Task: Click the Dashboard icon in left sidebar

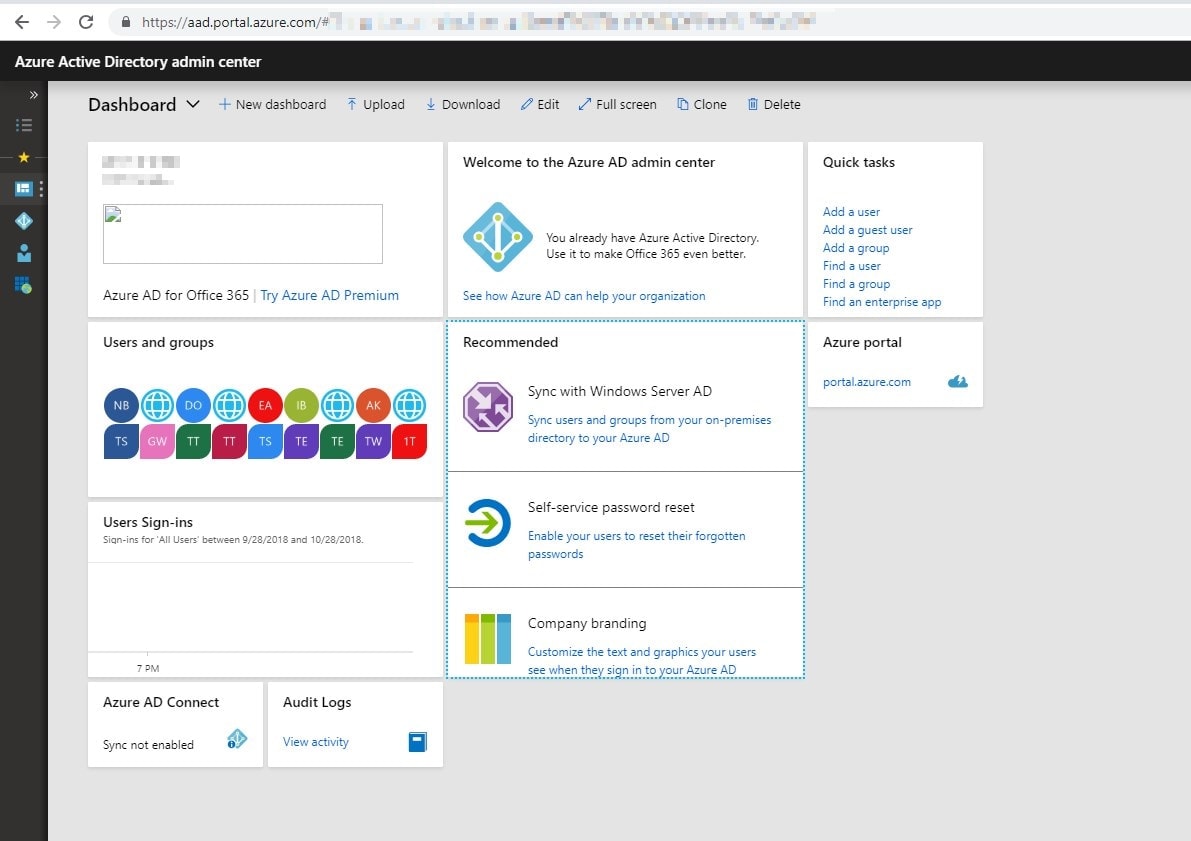Action: [24, 188]
